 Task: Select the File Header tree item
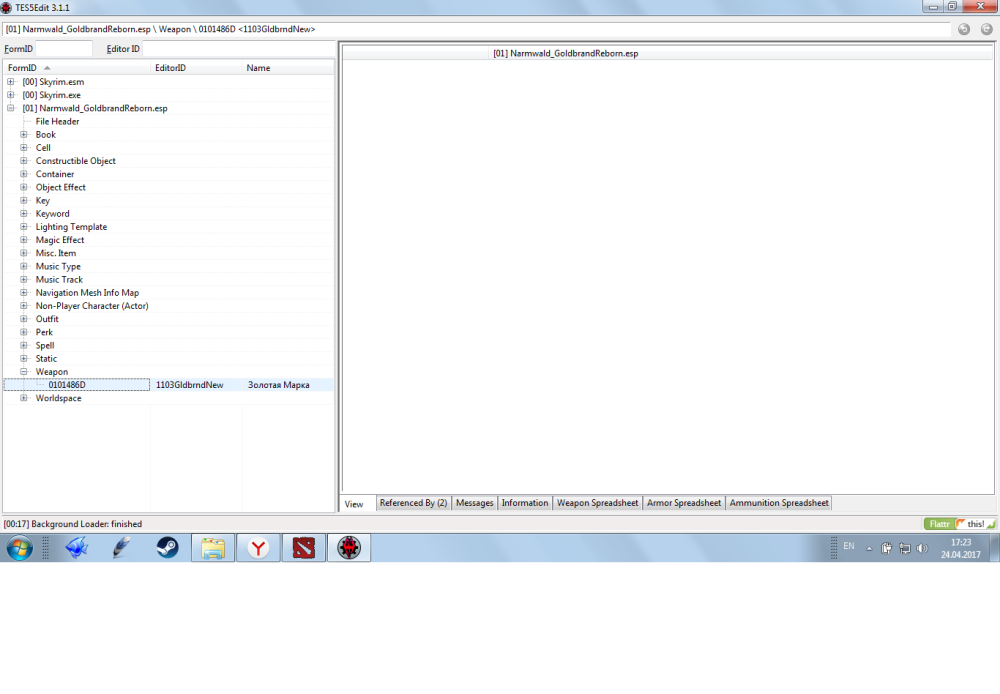(57, 121)
